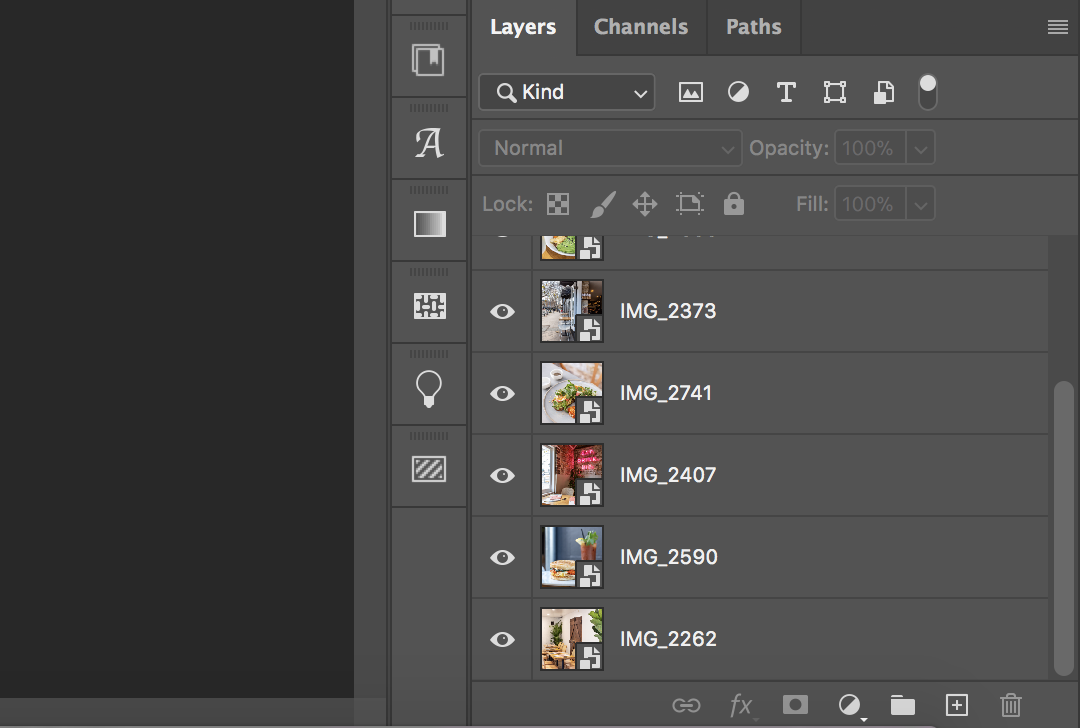Open the Paths tab

(x=753, y=27)
